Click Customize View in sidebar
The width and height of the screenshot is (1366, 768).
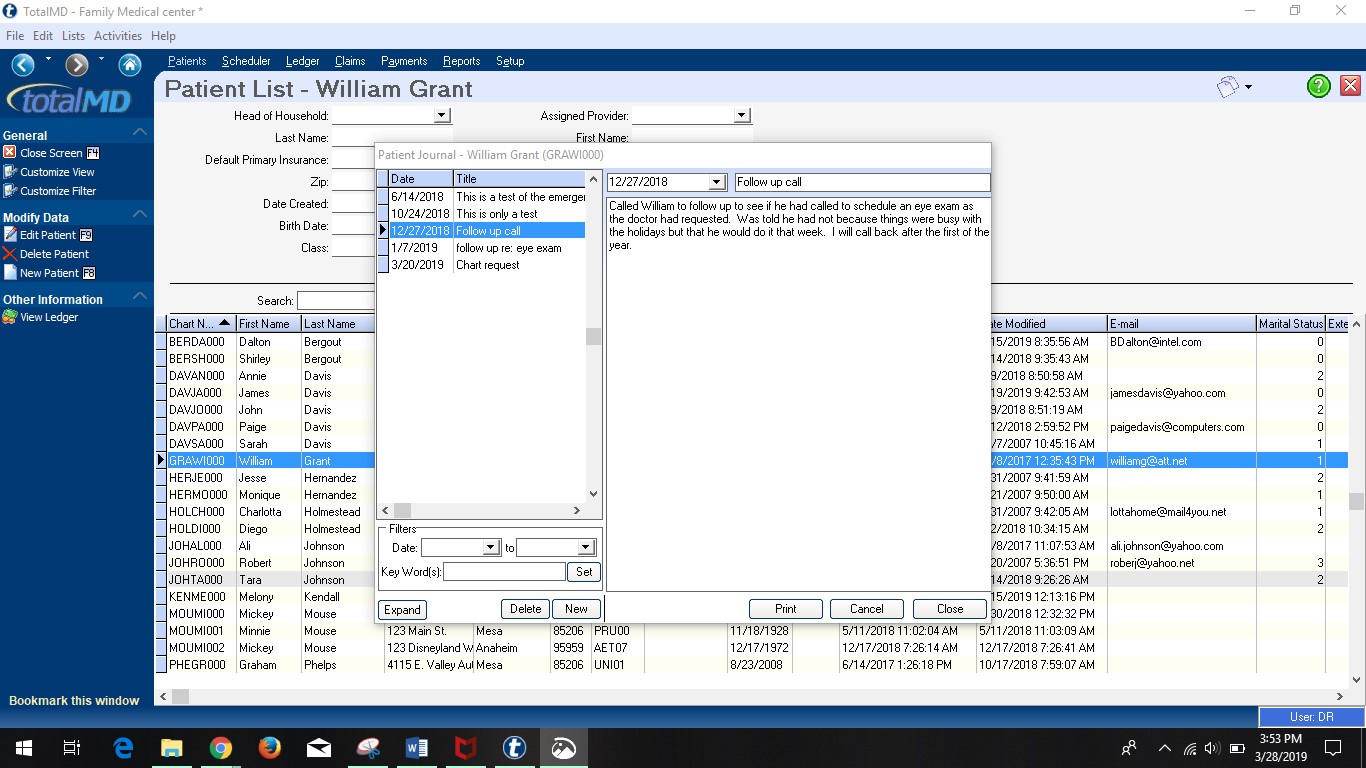(x=49, y=172)
